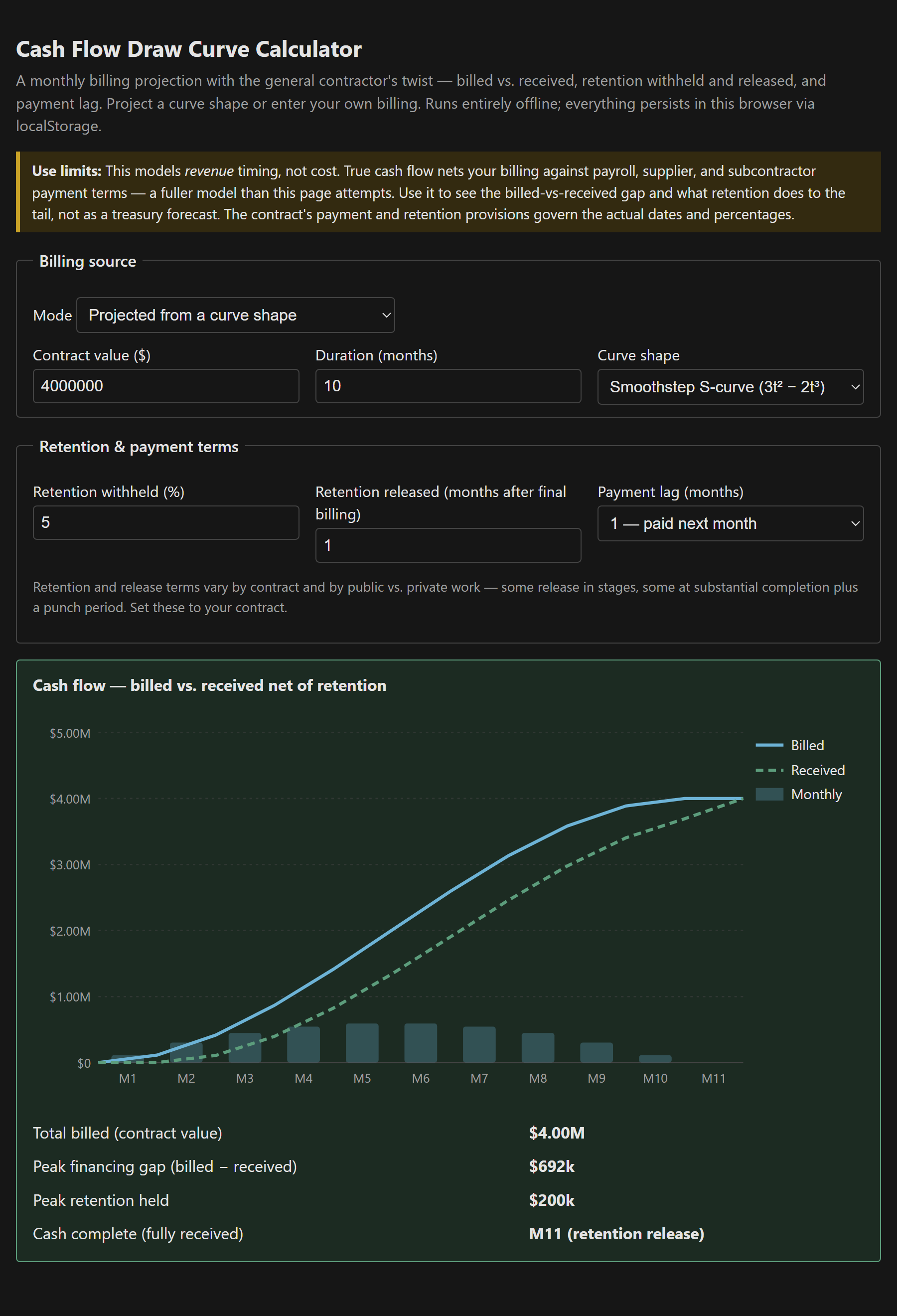897x1316 pixels.
Task: Click the "M1" axis label
Action: pos(128,1078)
